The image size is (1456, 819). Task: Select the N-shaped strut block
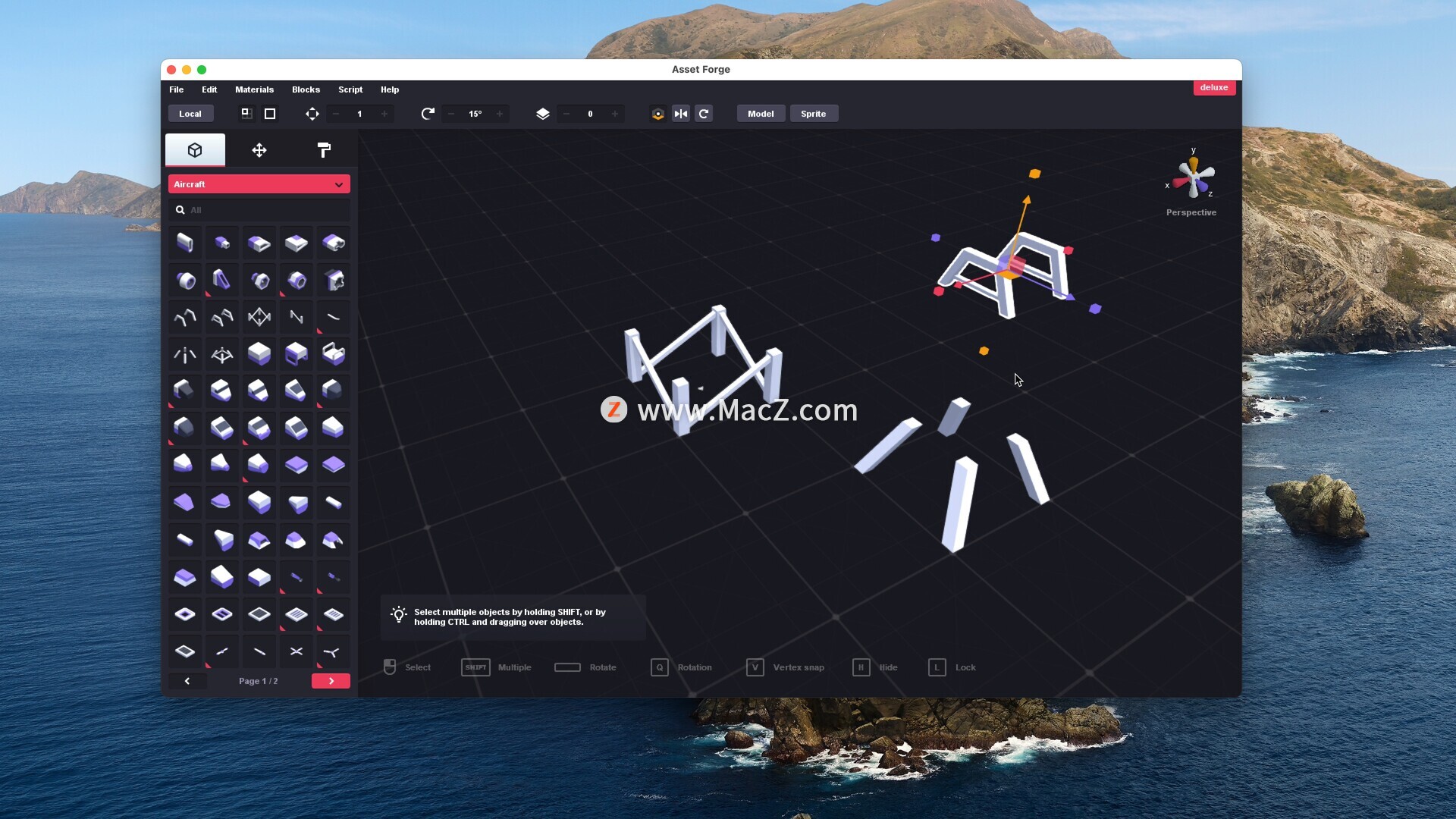click(297, 317)
